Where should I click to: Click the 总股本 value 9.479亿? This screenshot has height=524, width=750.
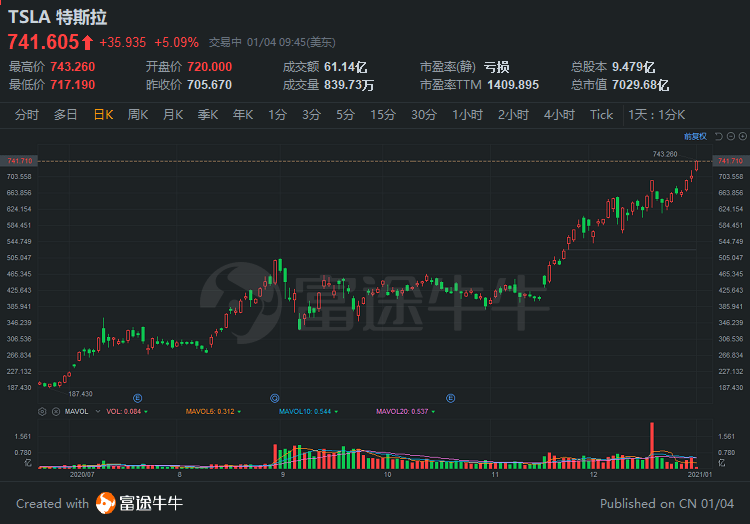click(x=634, y=67)
